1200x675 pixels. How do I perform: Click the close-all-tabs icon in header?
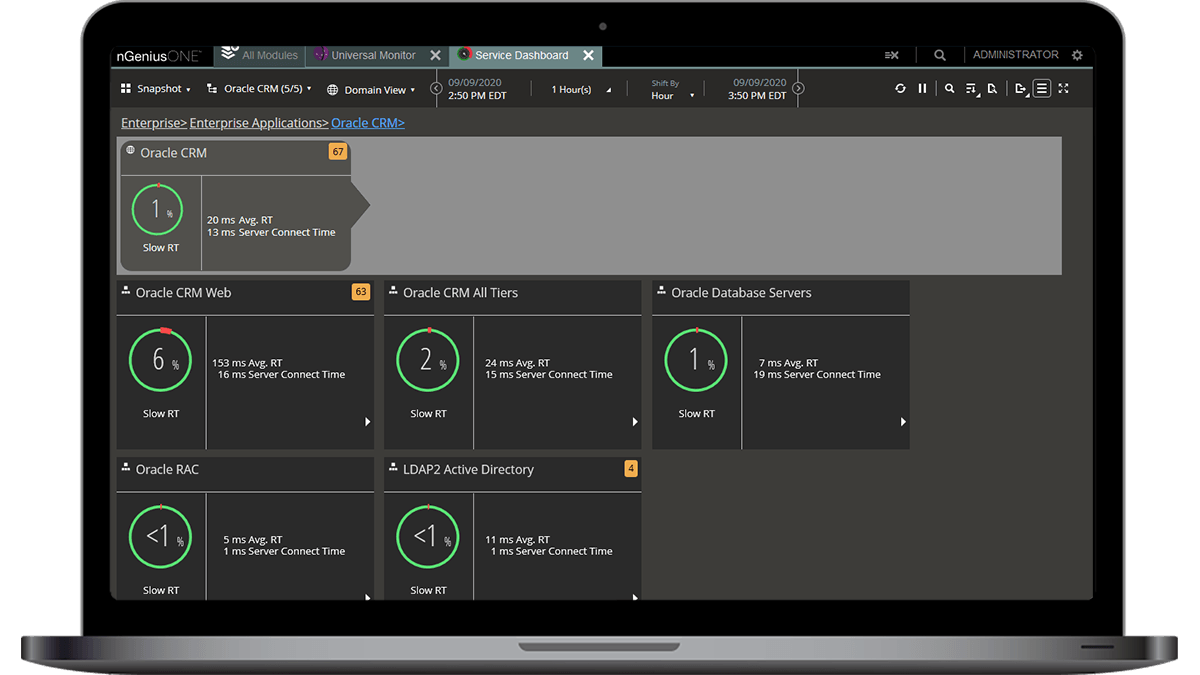coord(892,56)
